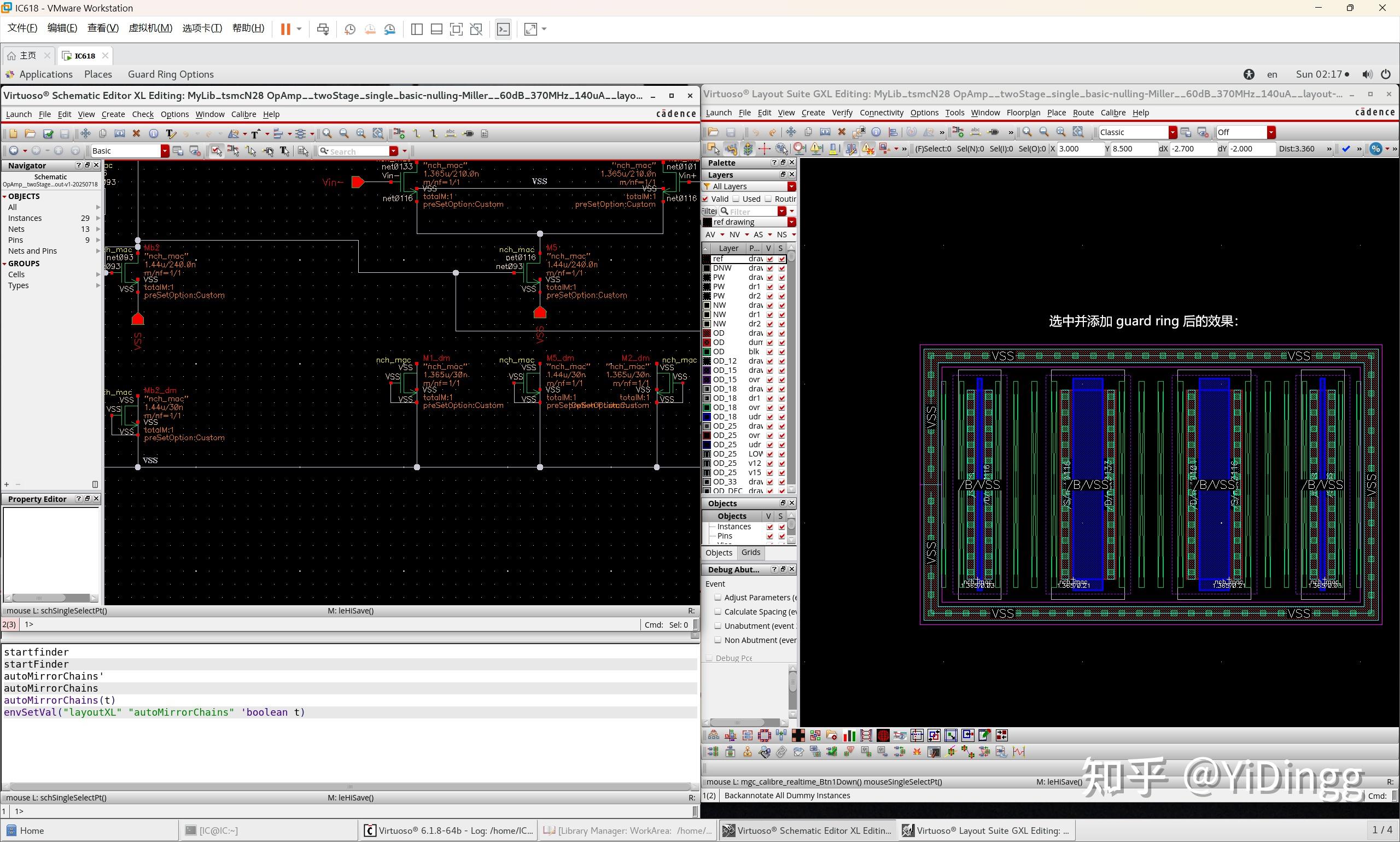
Task: Open the Classic display mode dropdown
Action: [x=1172, y=132]
